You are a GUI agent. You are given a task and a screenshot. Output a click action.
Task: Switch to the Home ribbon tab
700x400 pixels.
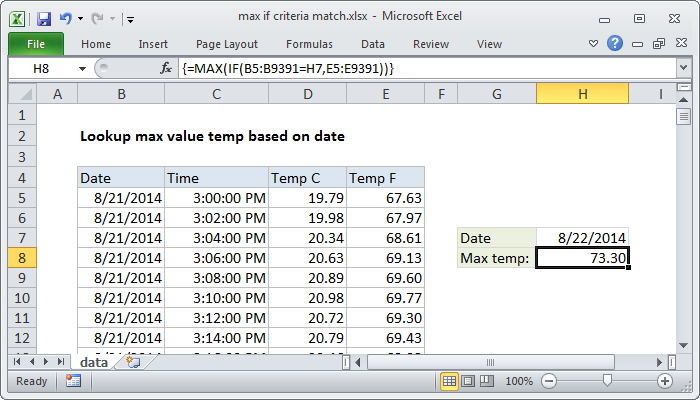pos(96,44)
